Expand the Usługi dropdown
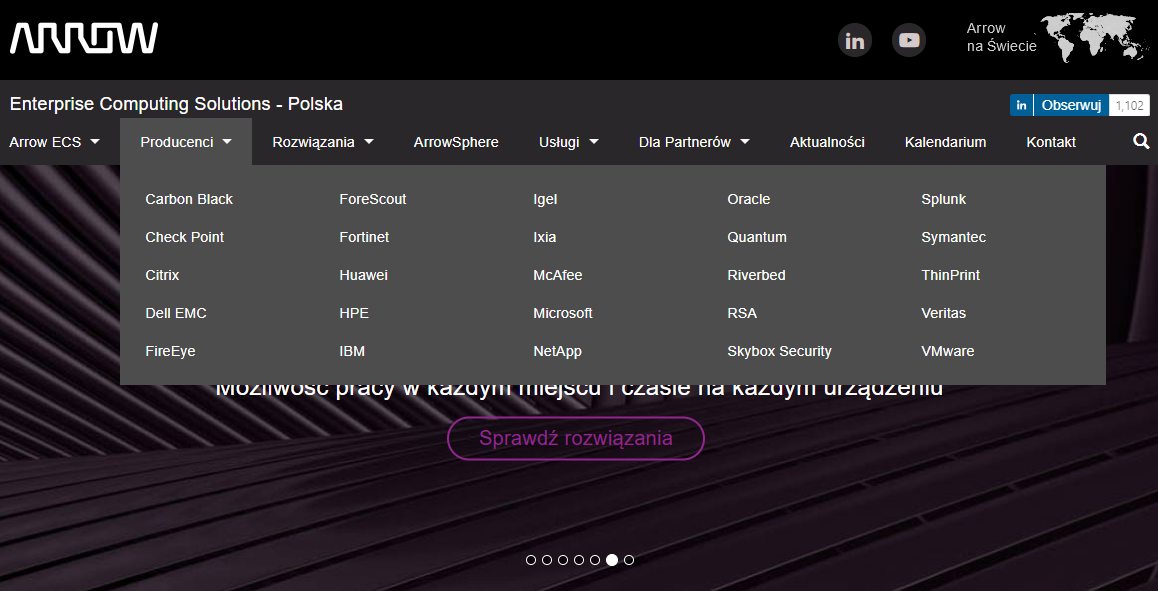The image size is (1158, 591). coord(568,142)
